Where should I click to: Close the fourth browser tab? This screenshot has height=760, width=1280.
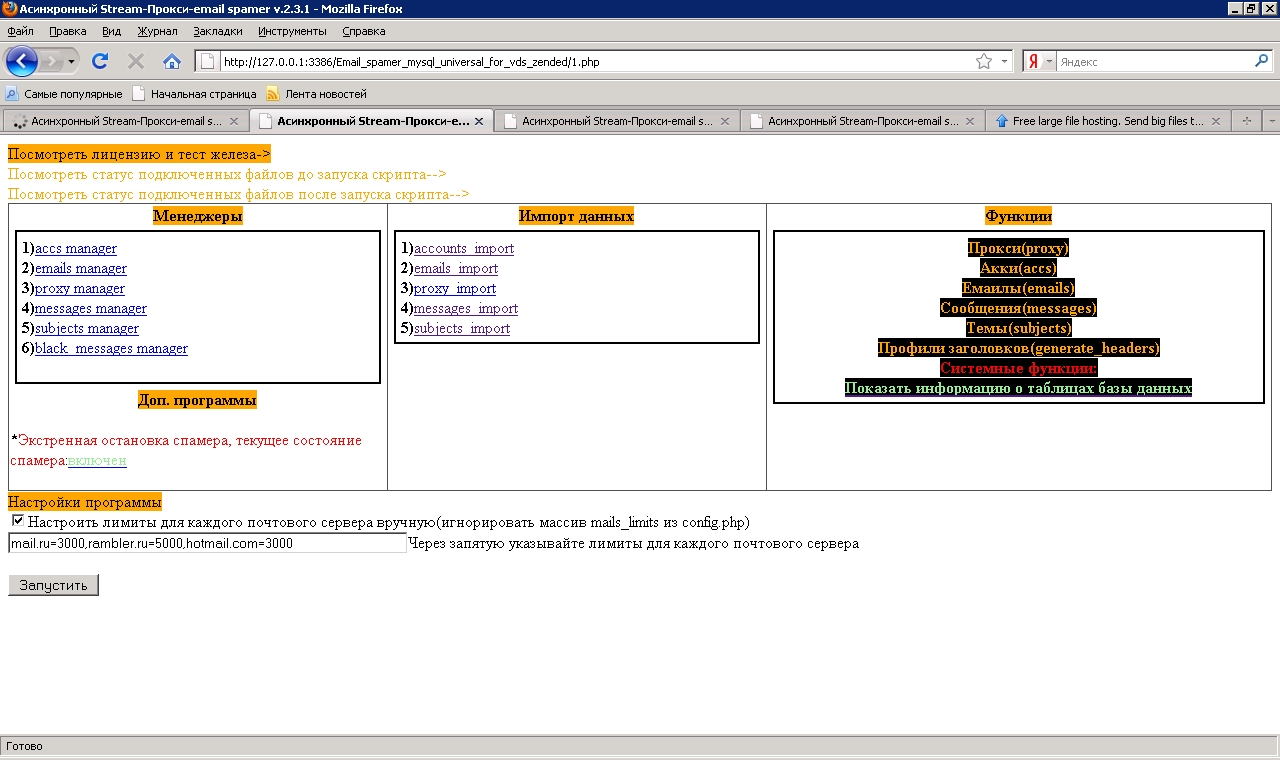971,121
